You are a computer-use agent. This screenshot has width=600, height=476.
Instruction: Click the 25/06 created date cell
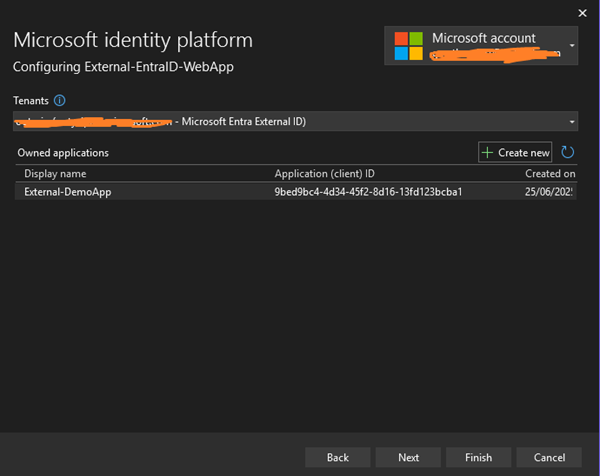[549, 191]
